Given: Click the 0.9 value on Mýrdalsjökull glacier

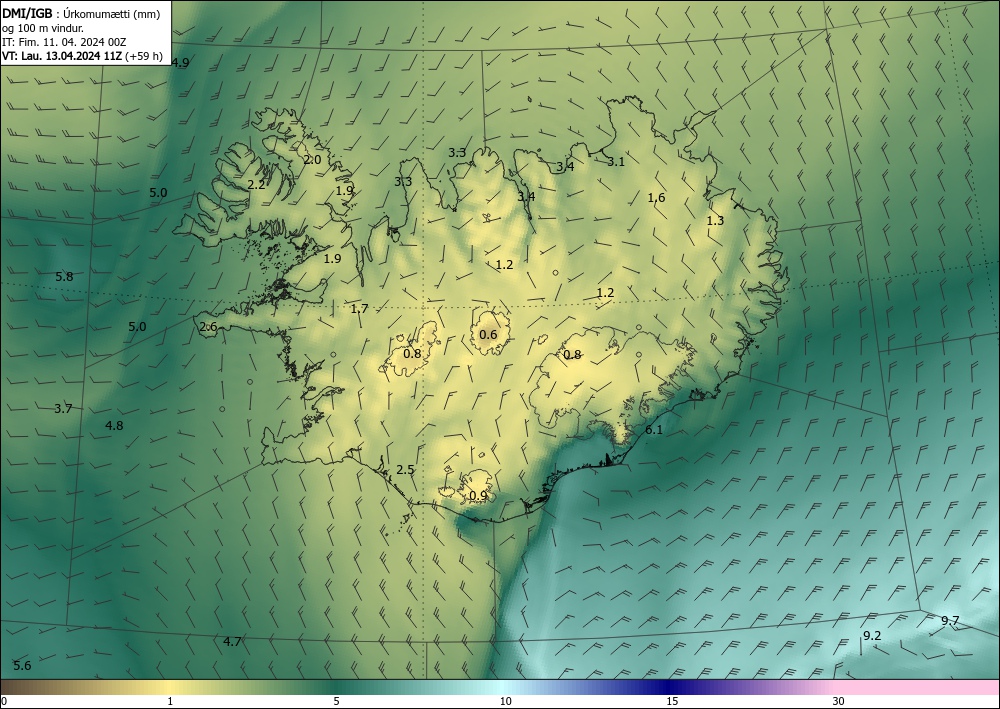Looking at the screenshot, I should (x=478, y=495).
